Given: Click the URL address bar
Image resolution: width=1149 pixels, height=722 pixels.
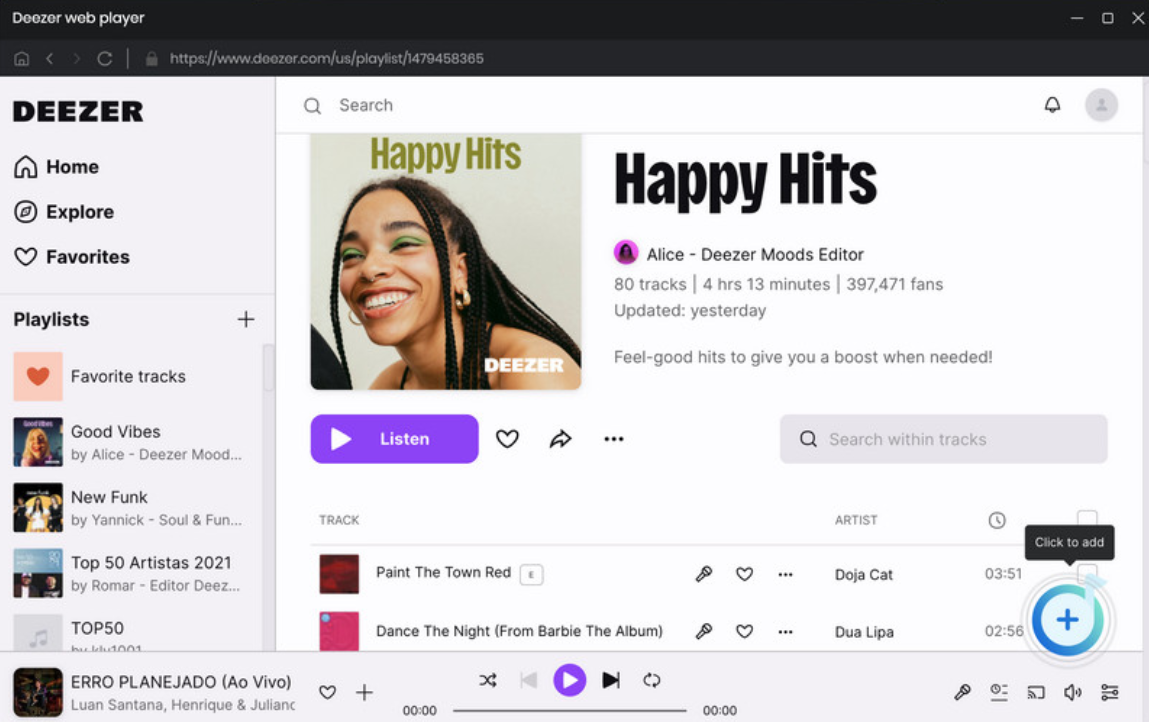Looking at the screenshot, I should point(327,59).
